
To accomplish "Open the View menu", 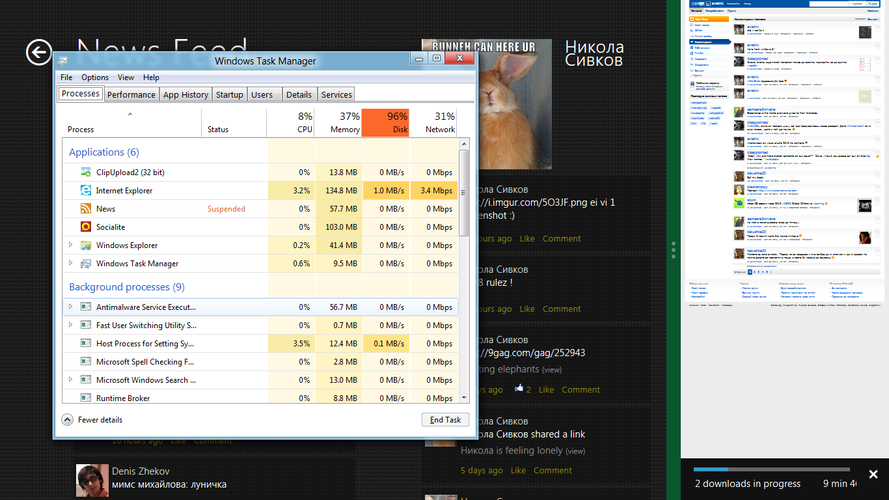I will 126,77.
